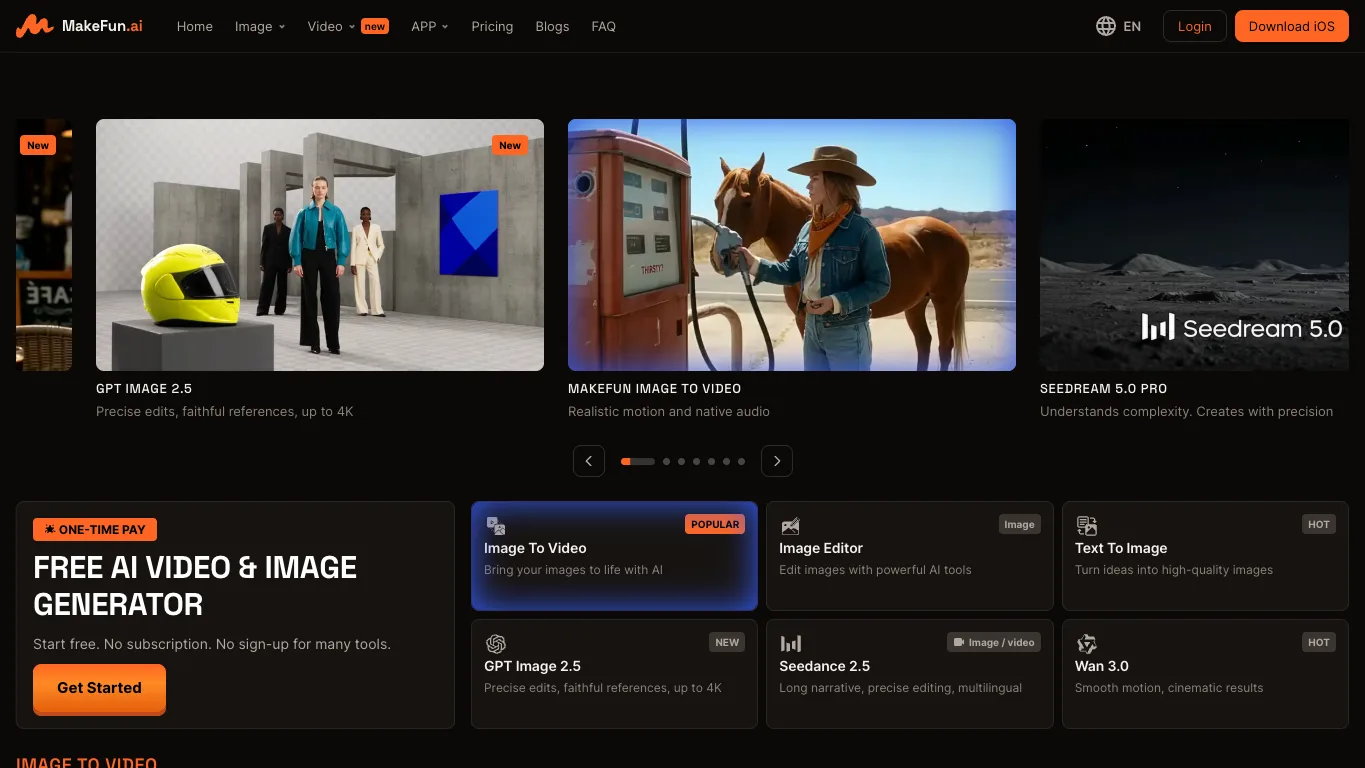The width and height of the screenshot is (1365, 768).
Task: Click the Wan 3.0 card icon
Action: tap(1086, 644)
